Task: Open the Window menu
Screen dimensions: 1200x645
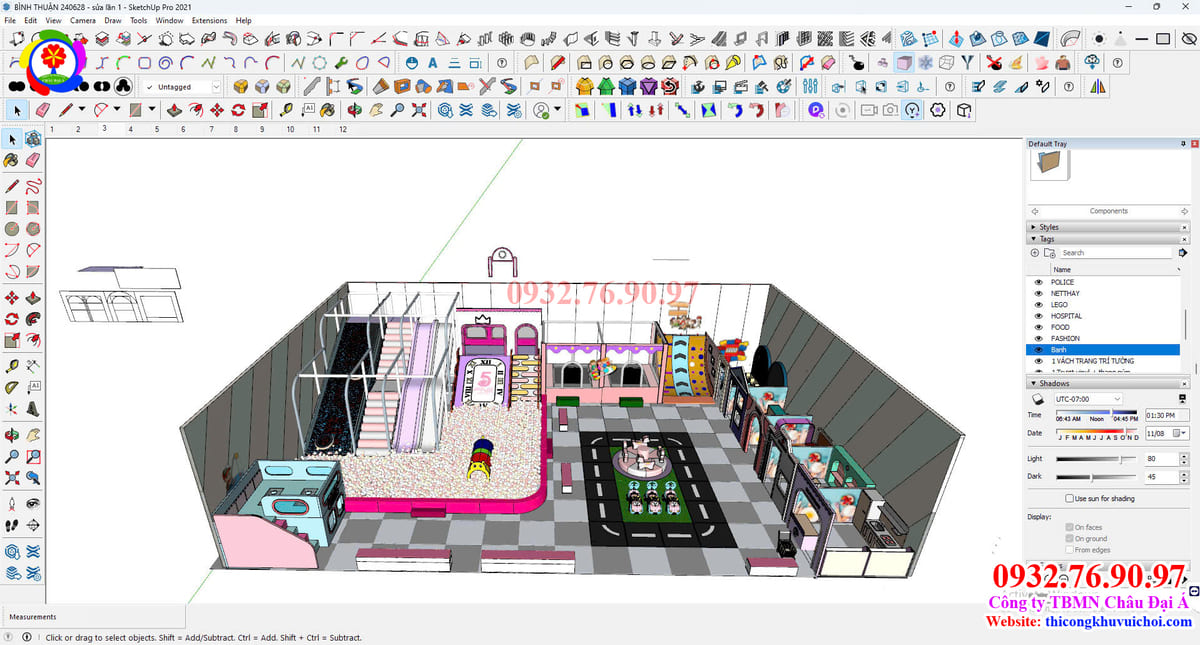Action: (169, 20)
